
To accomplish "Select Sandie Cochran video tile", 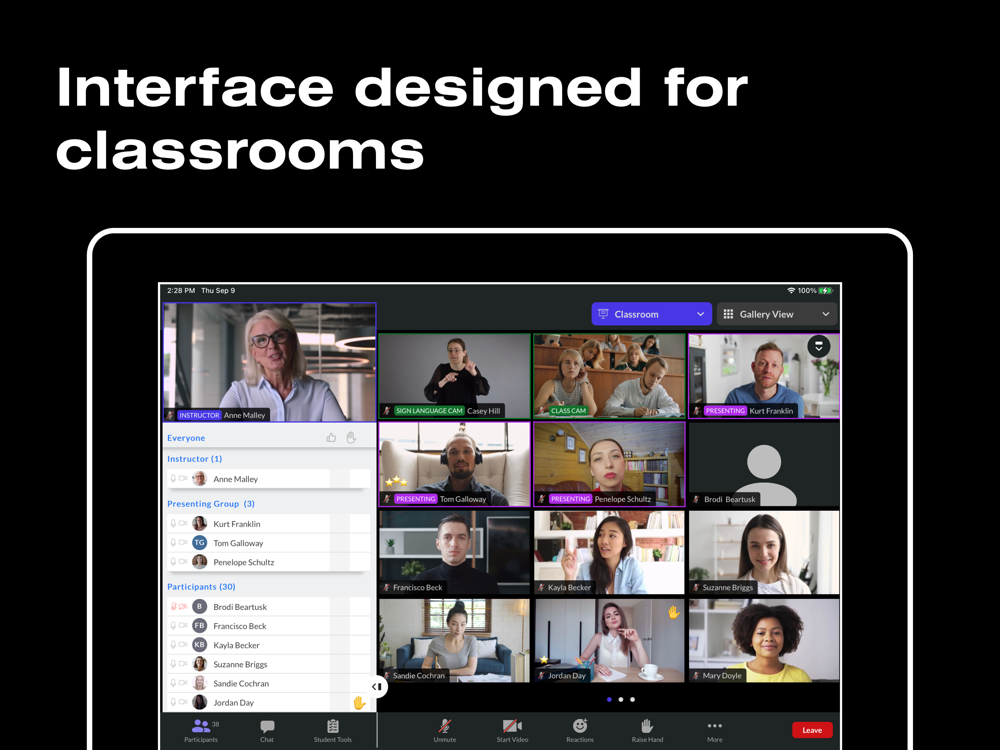I will (x=454, y=640).
